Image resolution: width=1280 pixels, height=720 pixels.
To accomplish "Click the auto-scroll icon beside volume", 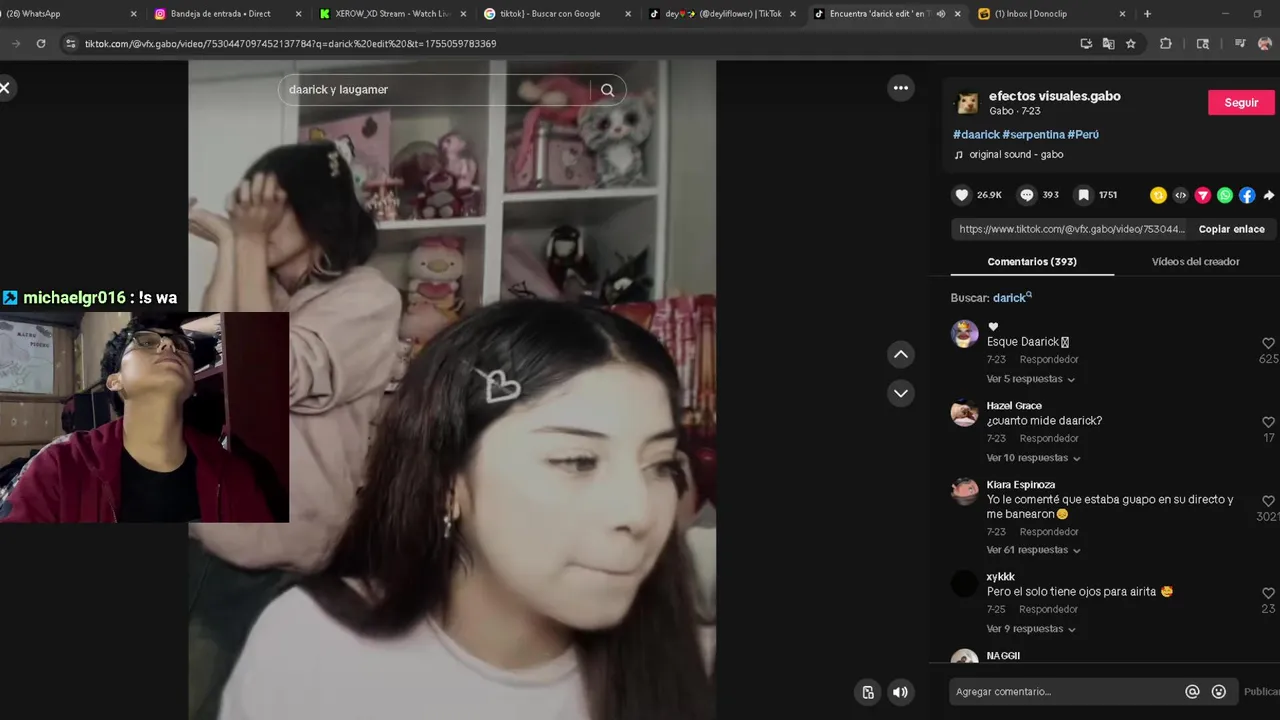I will 868,692.
